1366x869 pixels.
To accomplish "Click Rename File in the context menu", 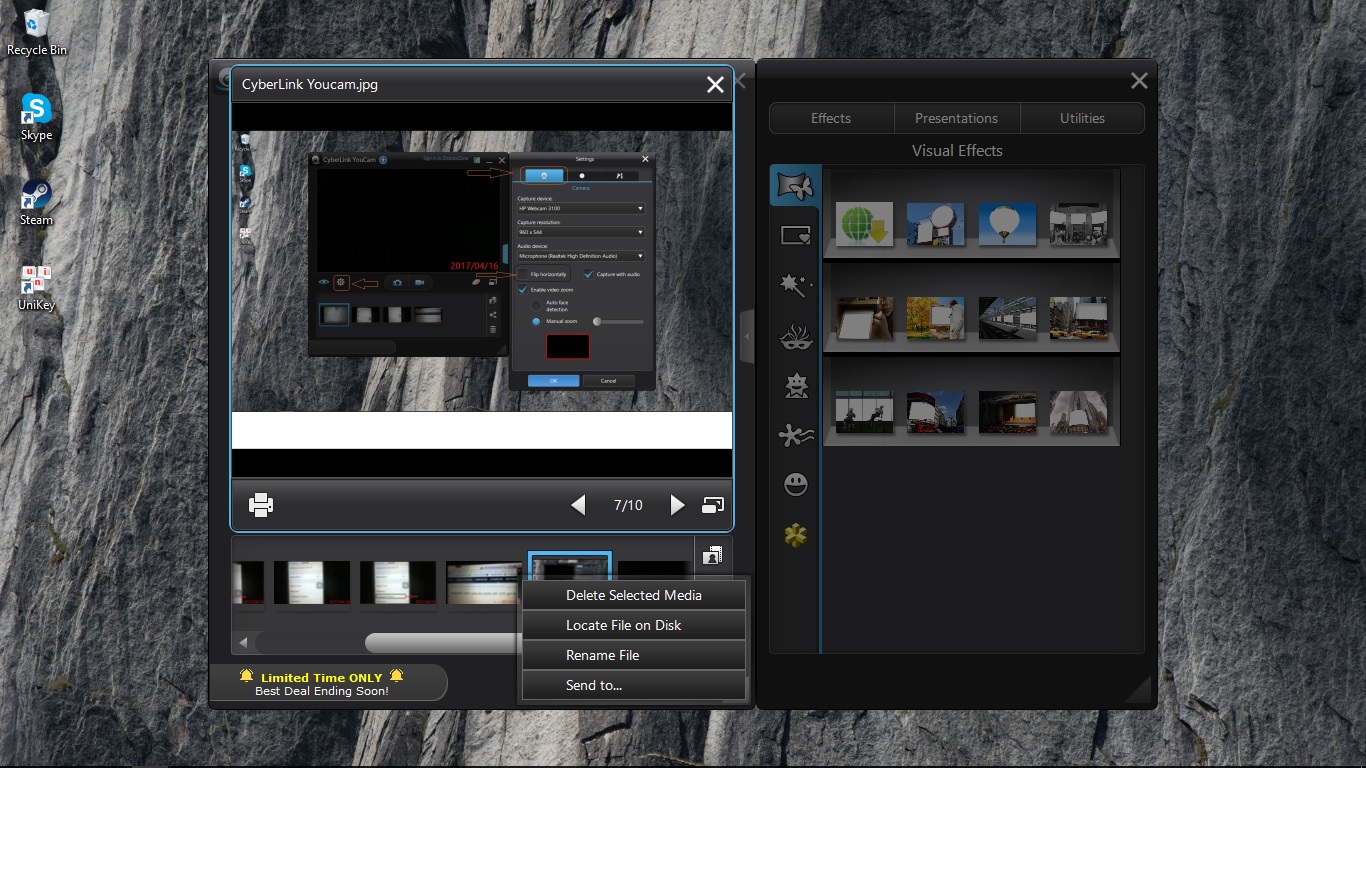I will (x=634, y=655).
